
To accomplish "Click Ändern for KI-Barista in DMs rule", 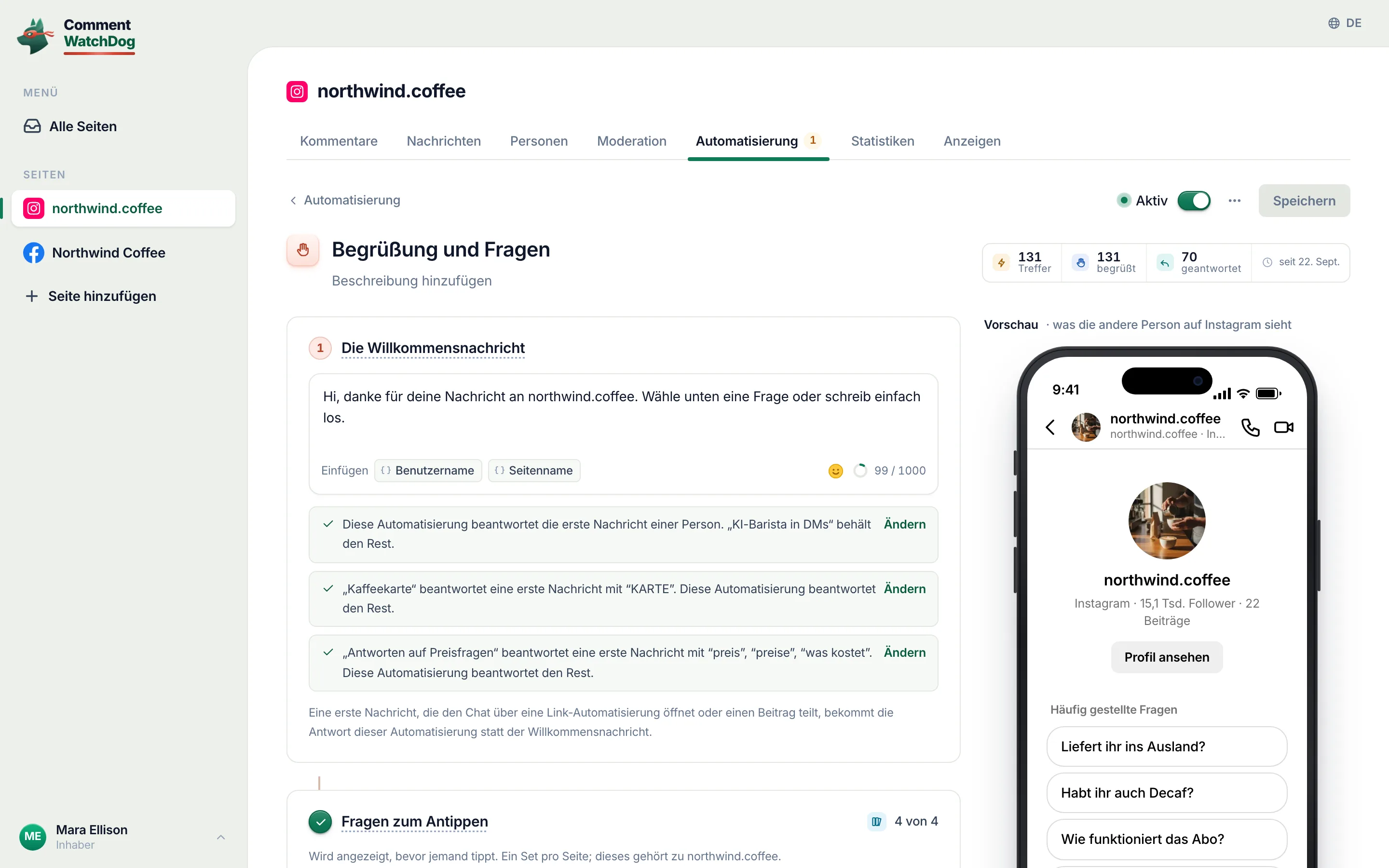I will tap(905, 524).
